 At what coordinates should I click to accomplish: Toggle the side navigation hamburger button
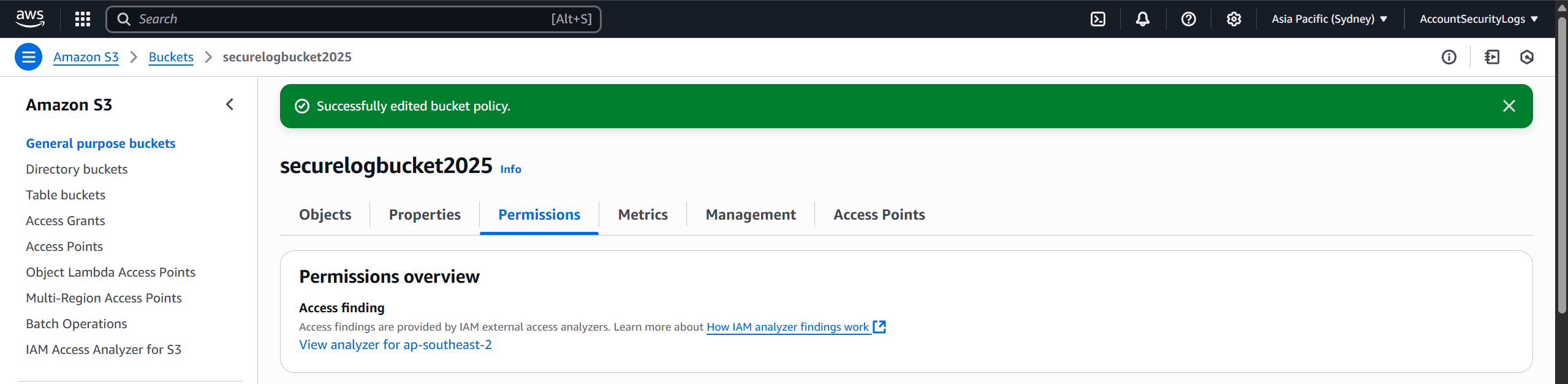tap(28, 57)
